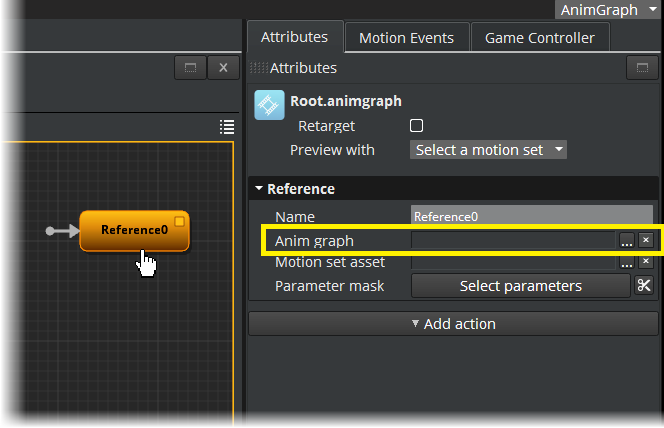The height and width of the screenshot is (428, 664).
Task: Click the list view icon above graph
Action: 226,126
